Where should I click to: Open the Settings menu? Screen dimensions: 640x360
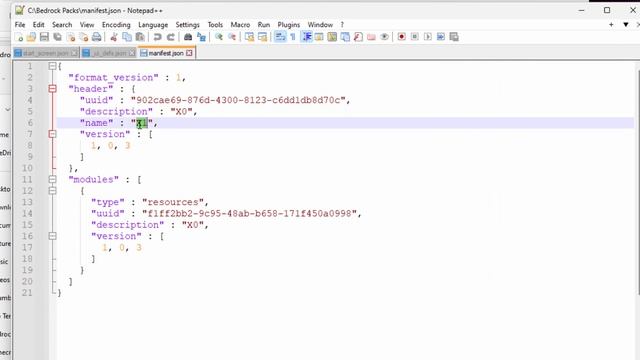[187, 25]
